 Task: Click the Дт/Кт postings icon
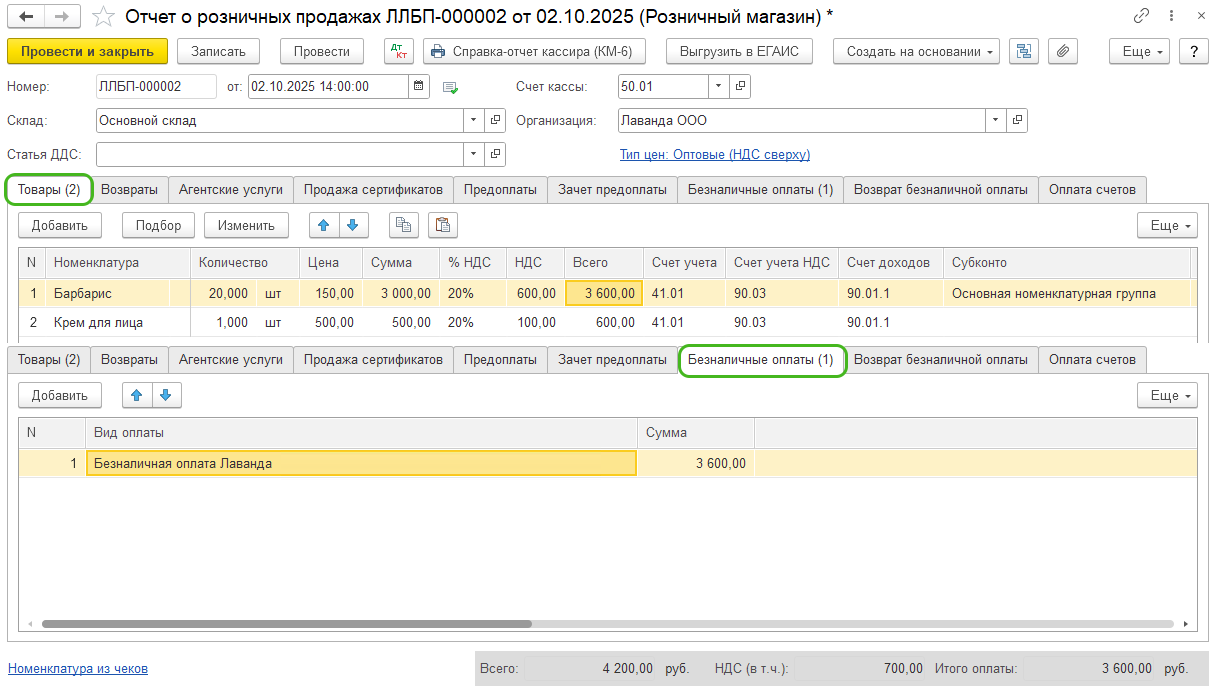click(399, 52)
